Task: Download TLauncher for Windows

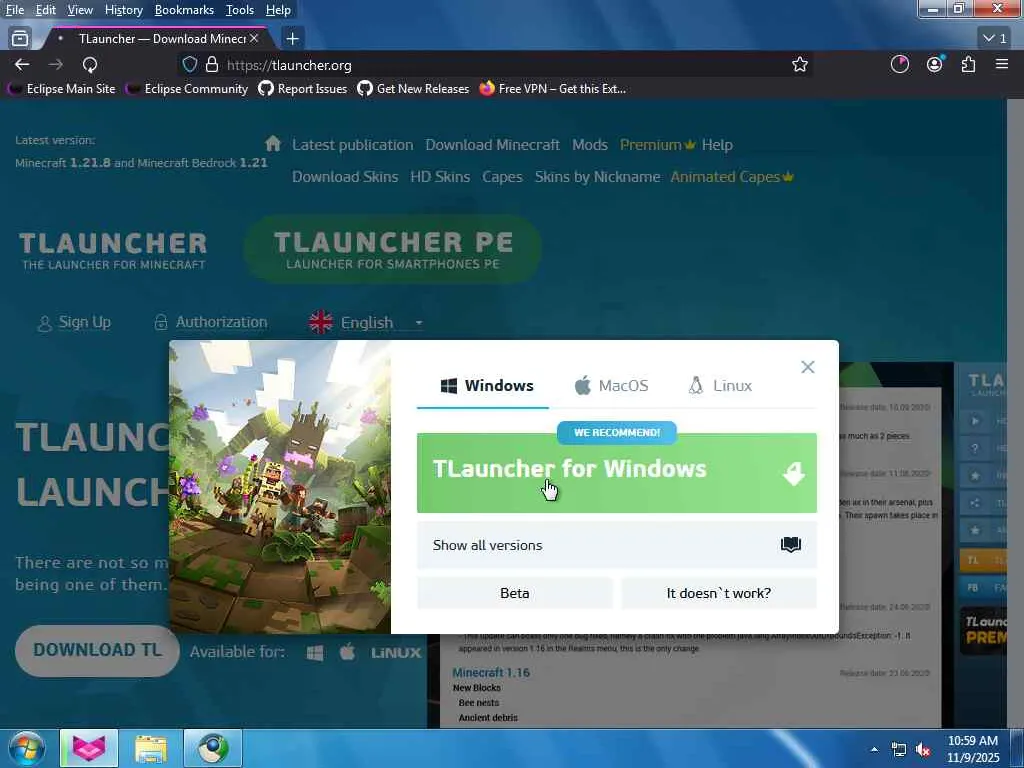Action: point(616,473)
